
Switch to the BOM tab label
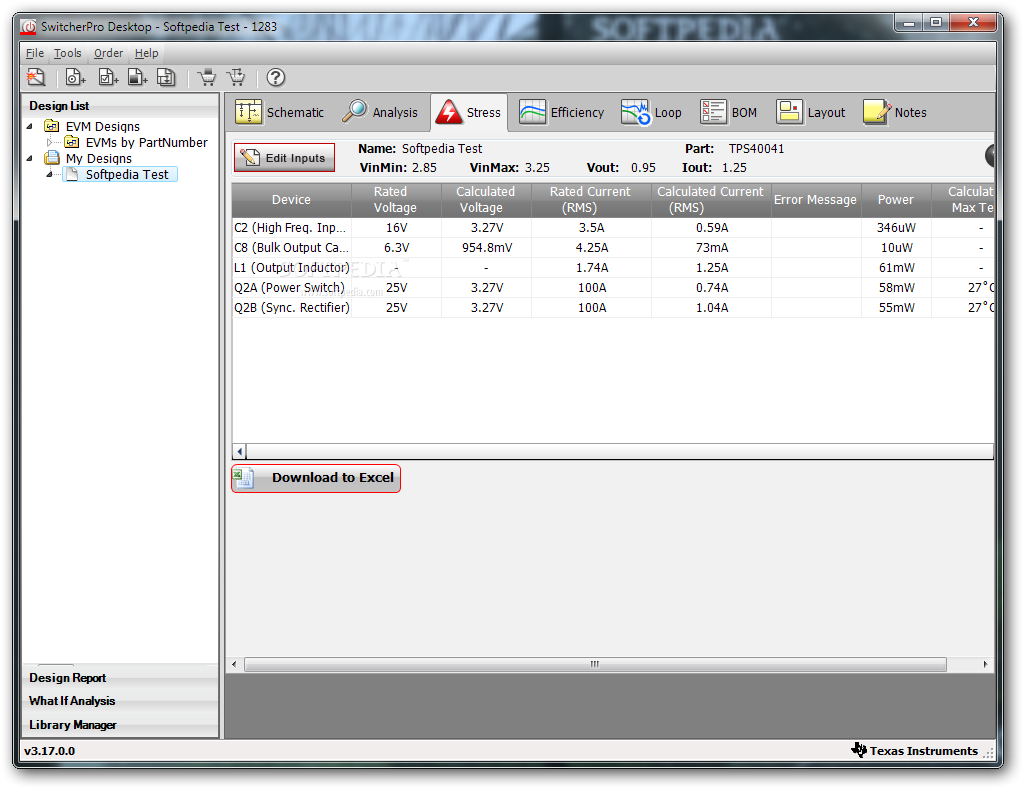pyautogui.click(x=744, y=112)
